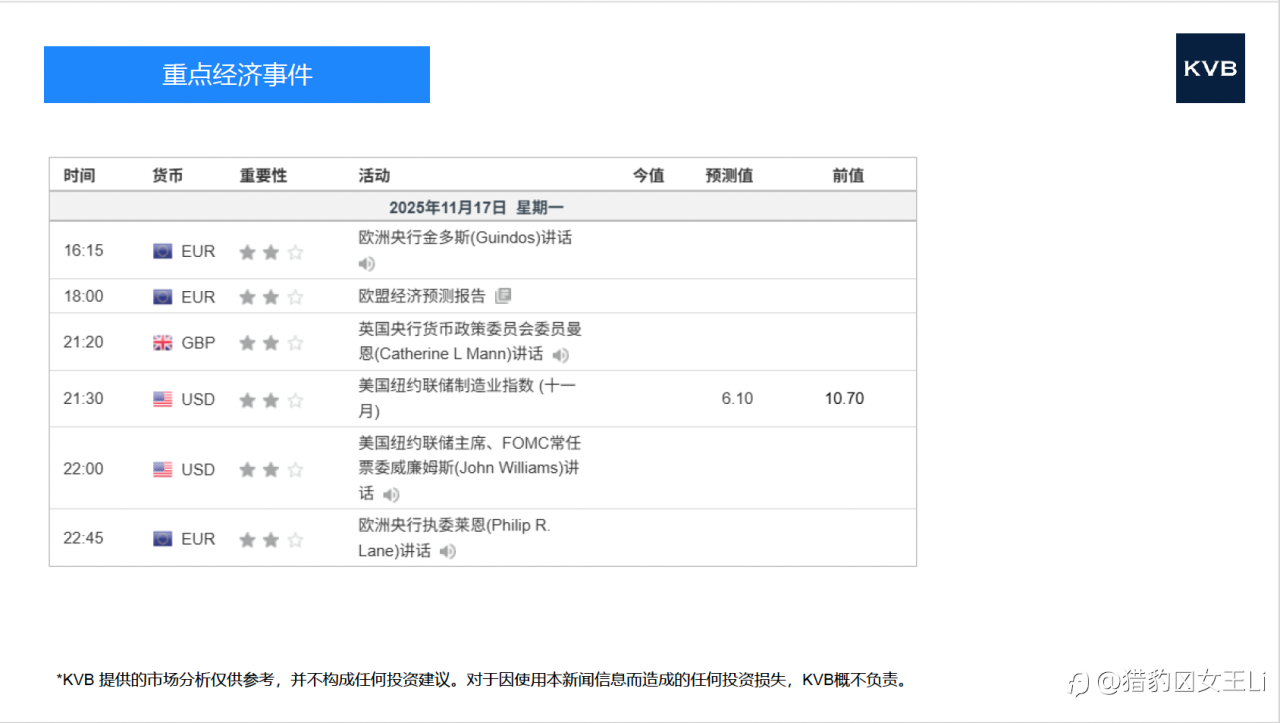Image resolution: width=1280 pixels, height=723 pixels.
Task: Open report icon beside 欧盟经济预测报告
Action: point(503,296)
